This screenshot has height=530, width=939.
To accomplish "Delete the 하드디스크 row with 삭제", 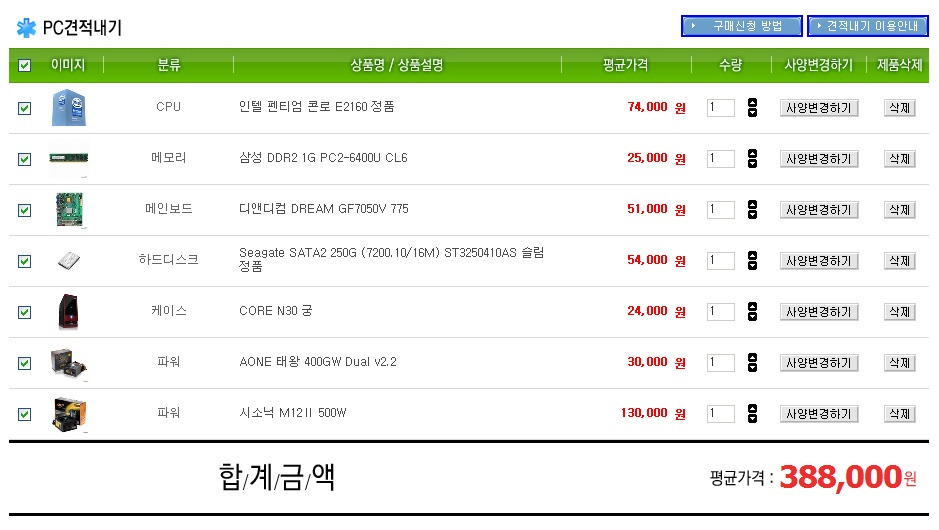I will tap(899, 261).
